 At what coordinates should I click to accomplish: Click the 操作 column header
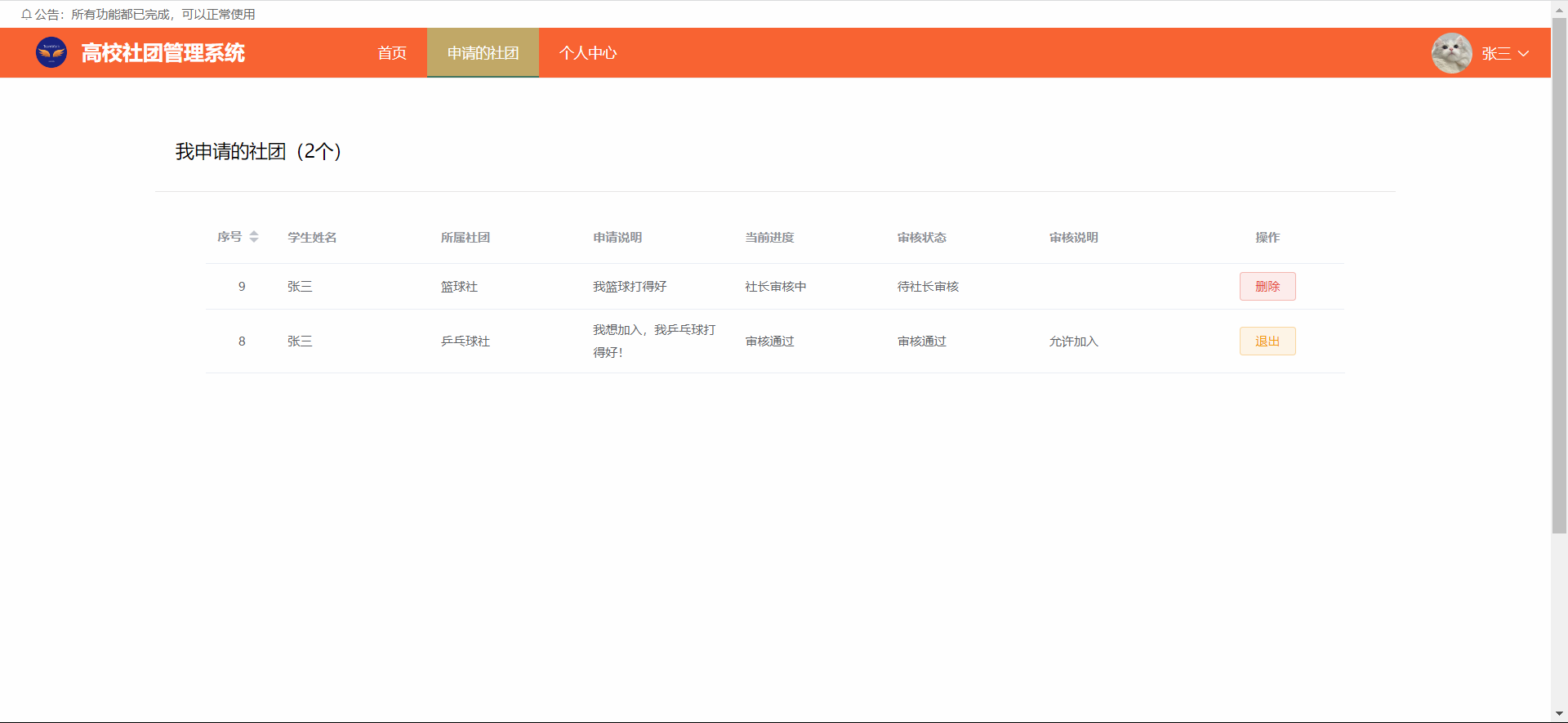click(1267, 238)
